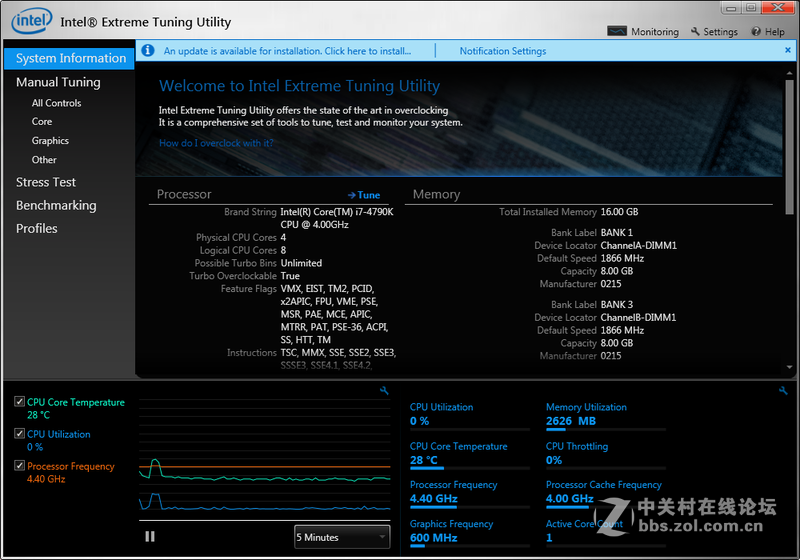The height and width of the screenshot is (560, 800).
Task: Click the CPU Utilization 0 % monitor tile
Action: coord(469,415)
